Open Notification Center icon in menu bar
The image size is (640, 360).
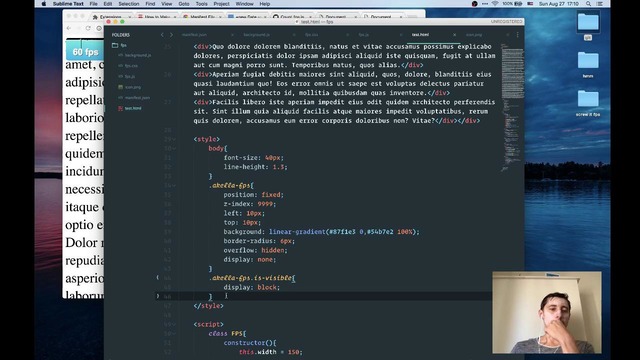[x=600, y=4]
